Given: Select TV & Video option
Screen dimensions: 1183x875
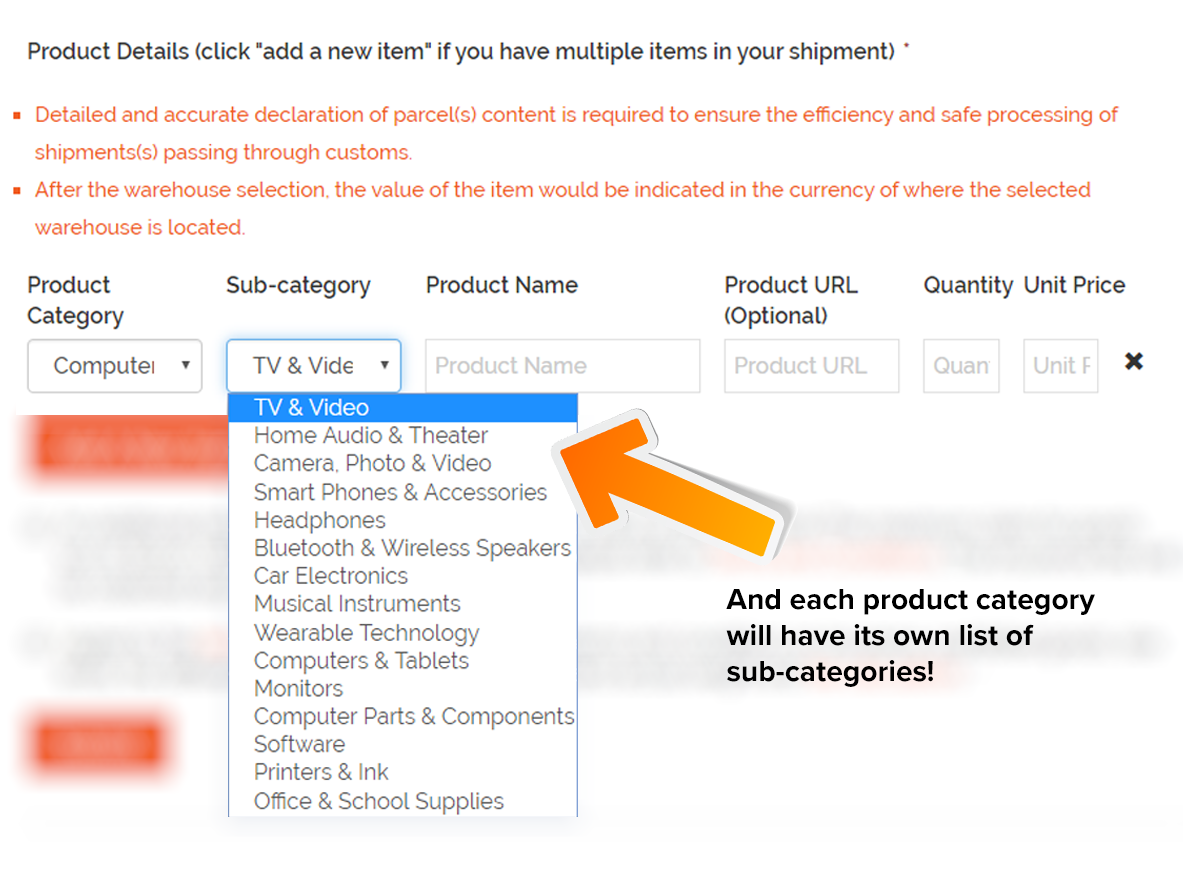Looking at the screenshot, I should pos(403,407).
